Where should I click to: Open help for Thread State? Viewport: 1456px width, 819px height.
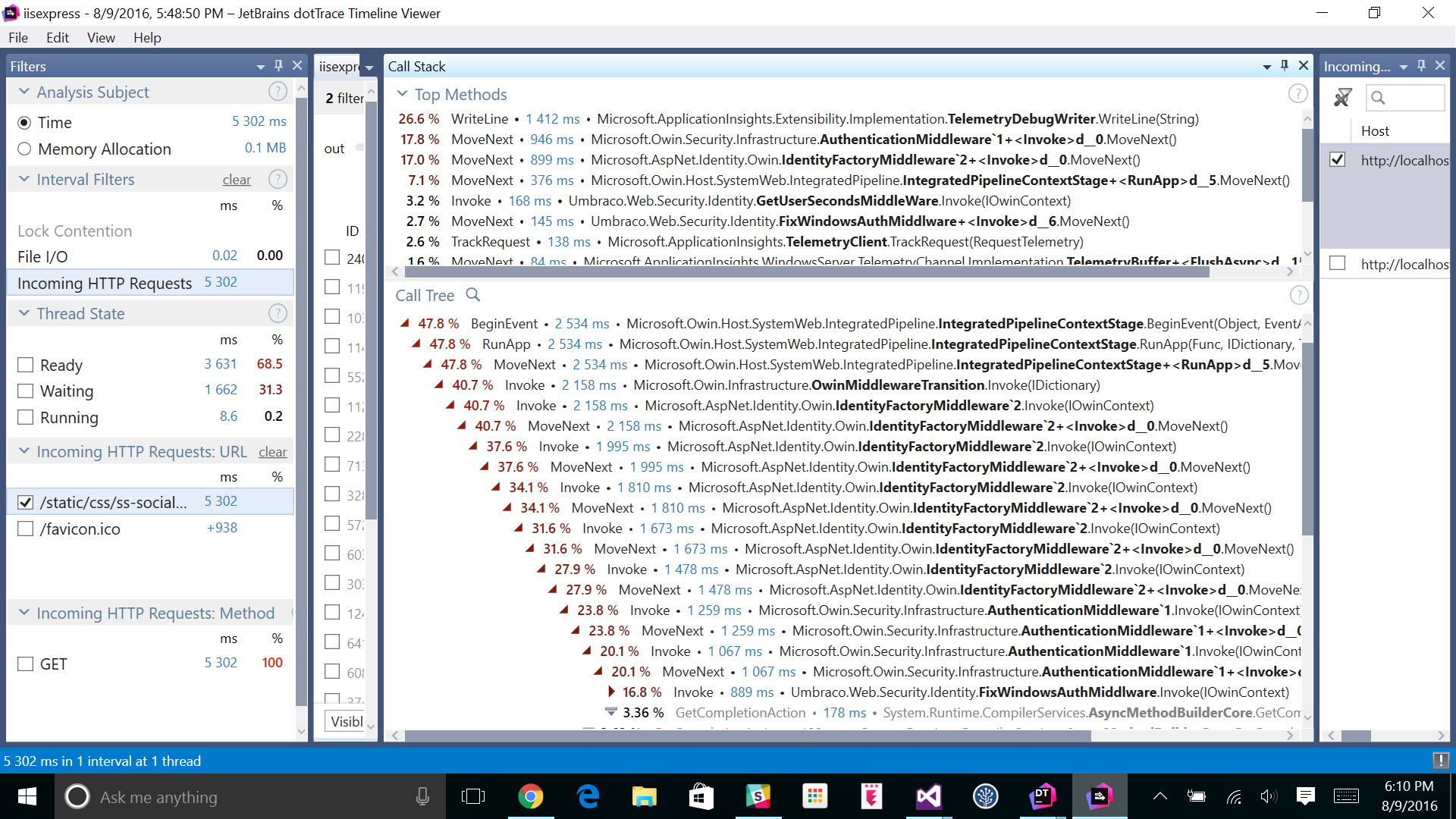tap(278, 313)
